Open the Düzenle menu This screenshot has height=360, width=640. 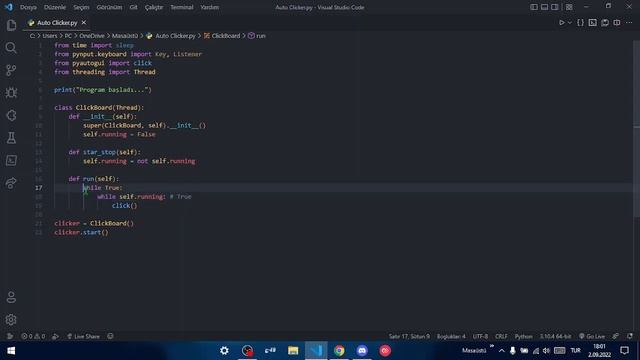click(x=55, y=7)
